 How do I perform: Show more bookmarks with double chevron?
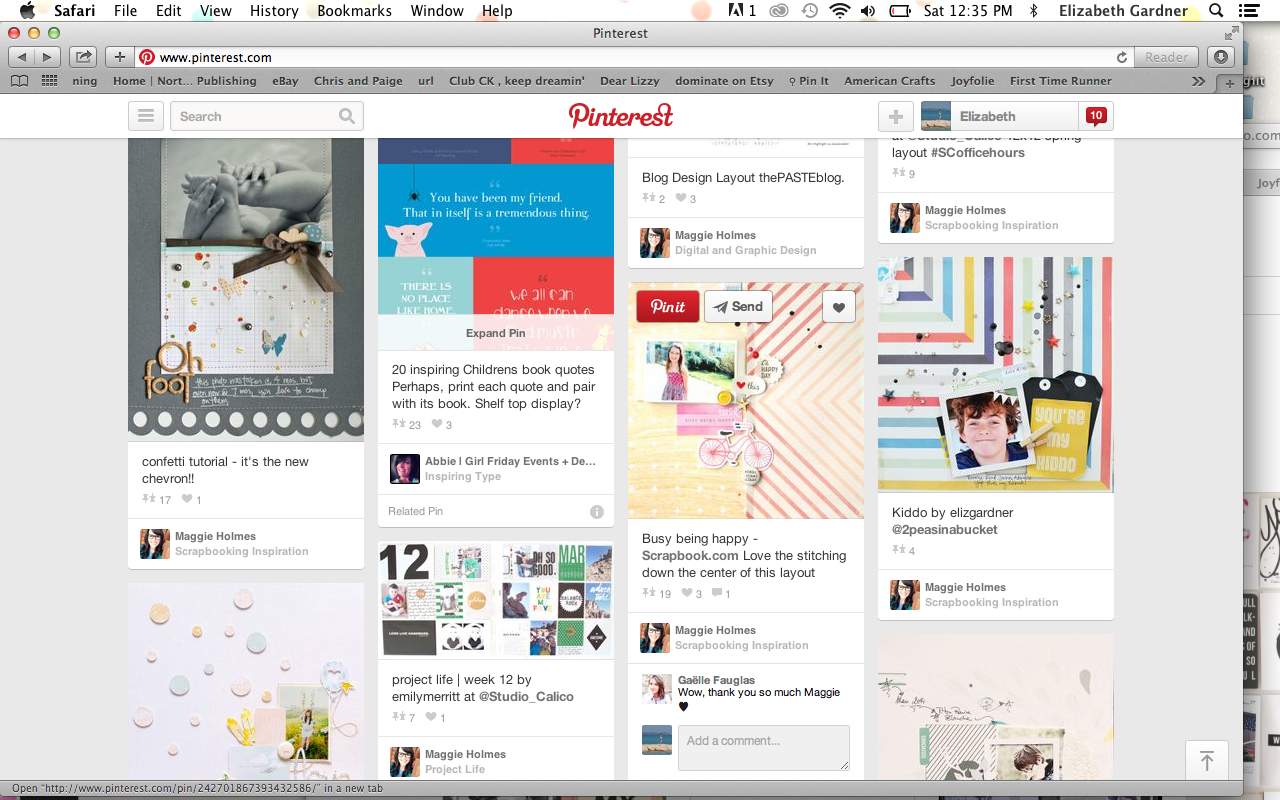(x=1198, y=81)
